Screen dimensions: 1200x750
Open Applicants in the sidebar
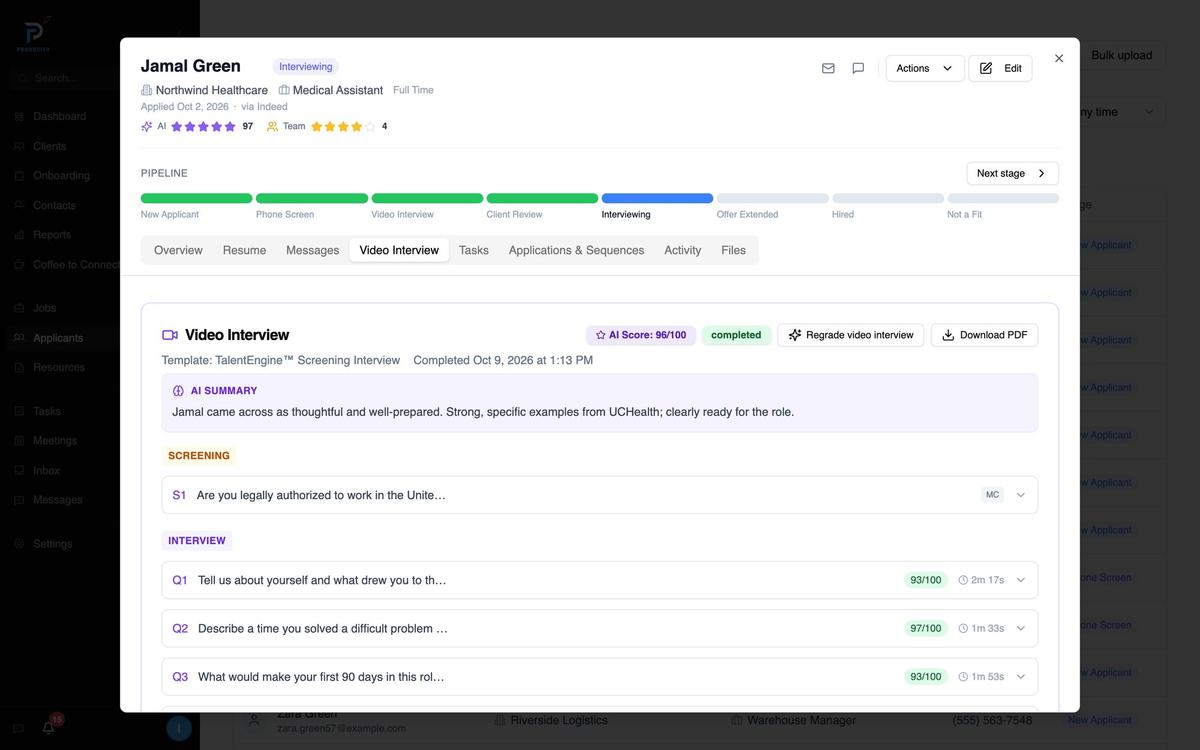58,338
